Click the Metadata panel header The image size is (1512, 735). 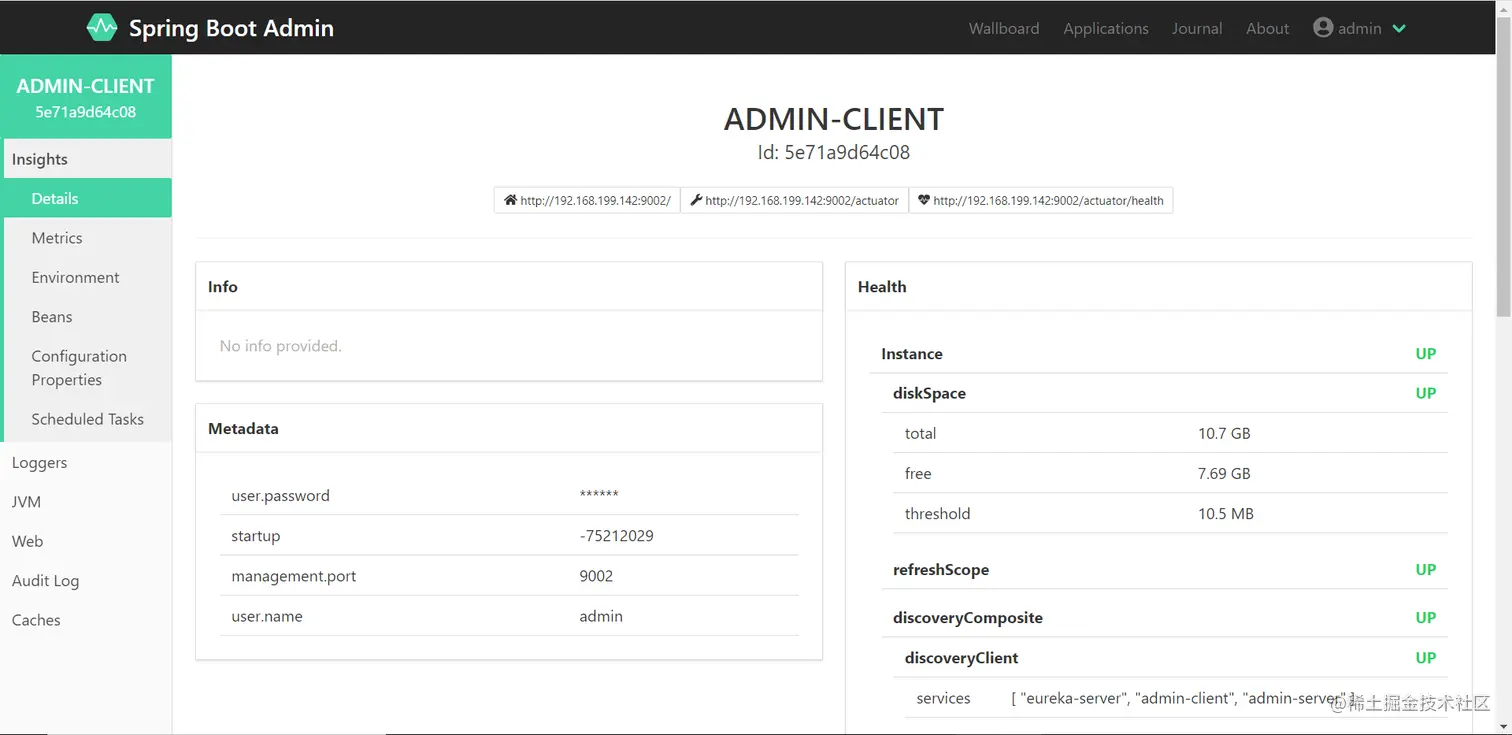tap(509, 429)
